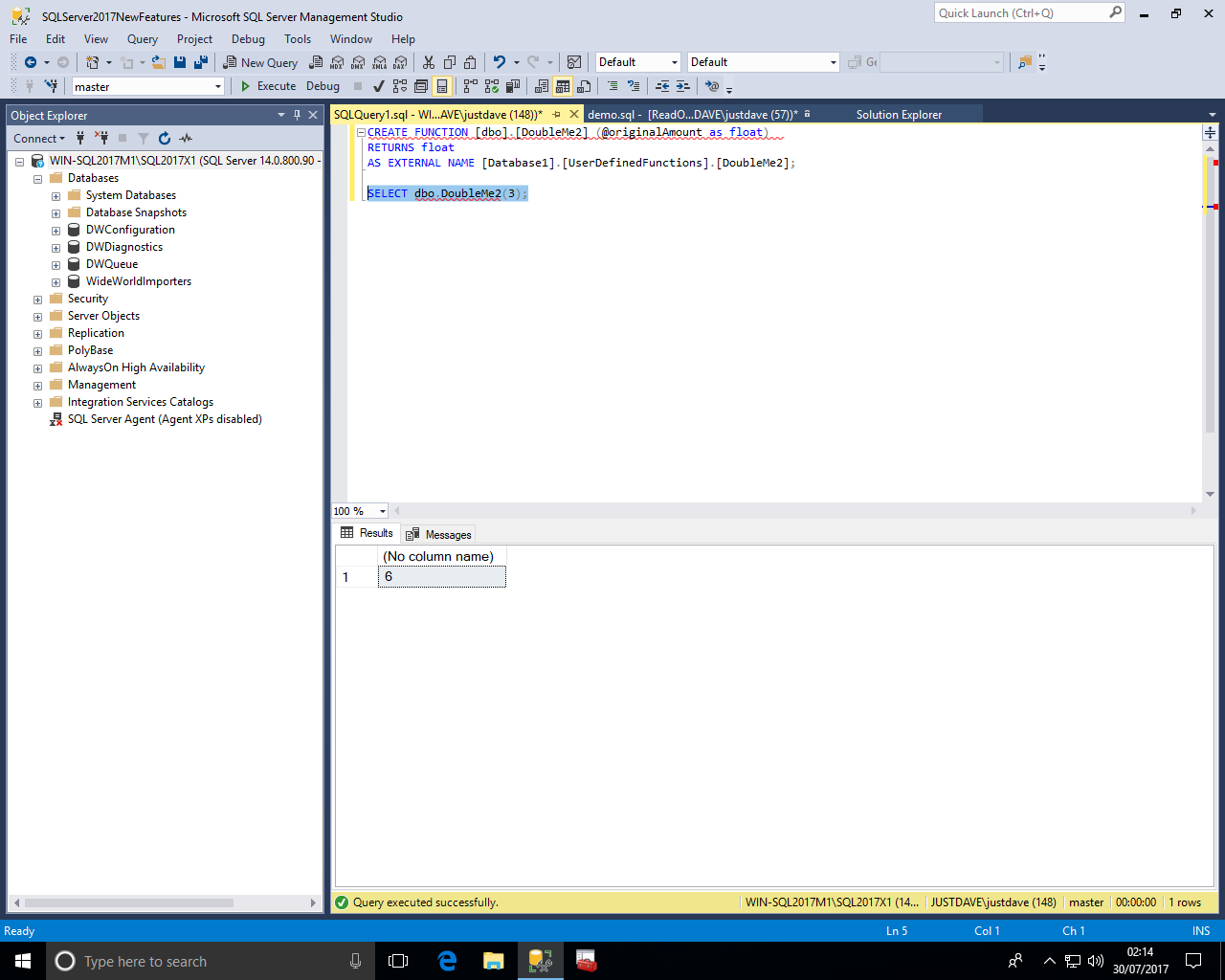Viewport: 1225px width, 980px height.
Task: Click the Parse checkmark icon
Action: pos(379,86)
